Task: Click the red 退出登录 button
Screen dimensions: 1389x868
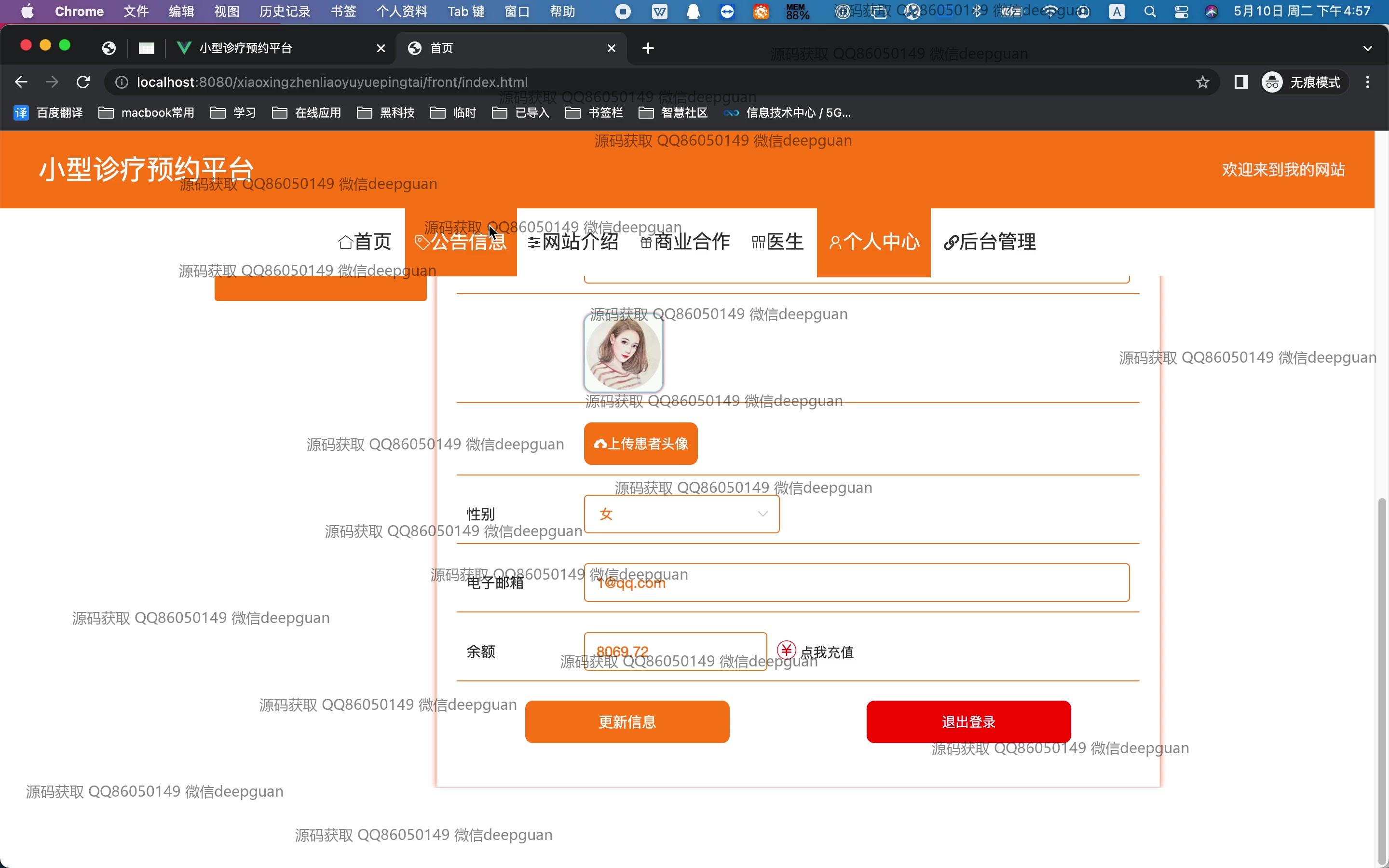Action: (x=968, y=721)
